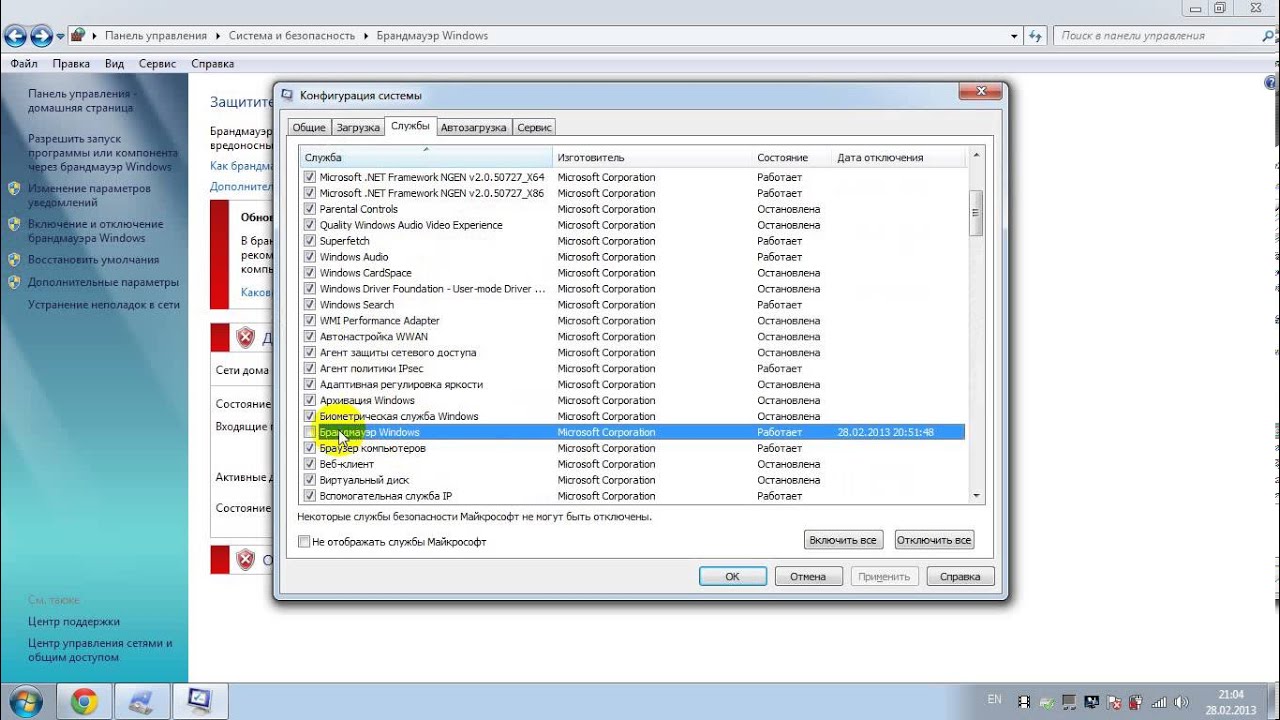Sort by the Изготовитель column header
Image resolution: width=1280 pixels, height=720 pixels.
pyautogui.click(x=652, y=157)
